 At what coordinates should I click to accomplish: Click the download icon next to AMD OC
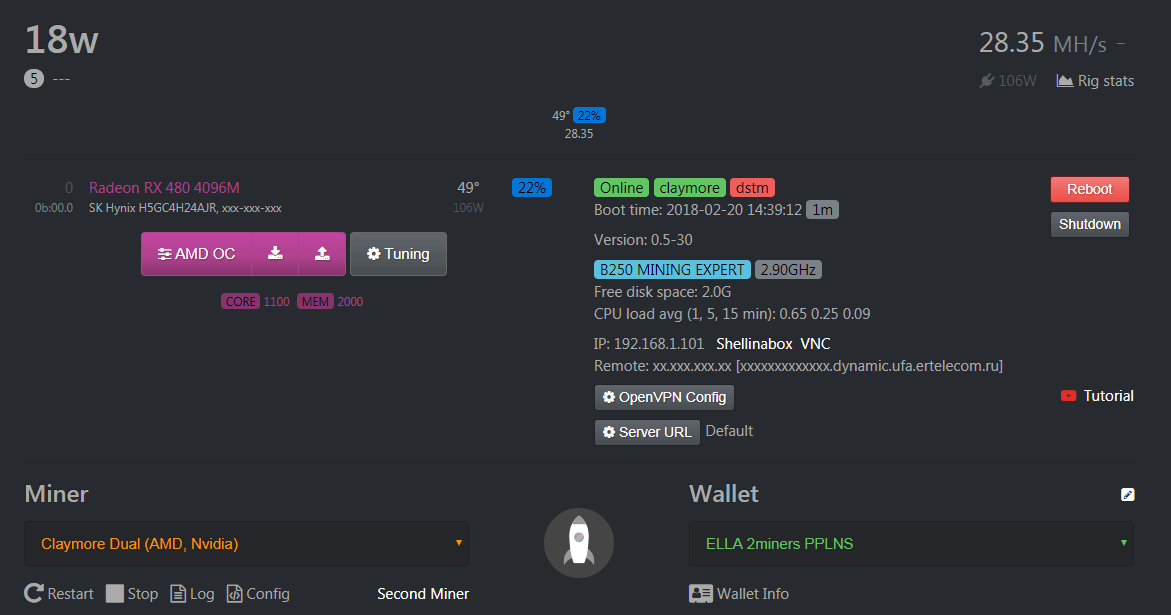(x=275, y=254)
